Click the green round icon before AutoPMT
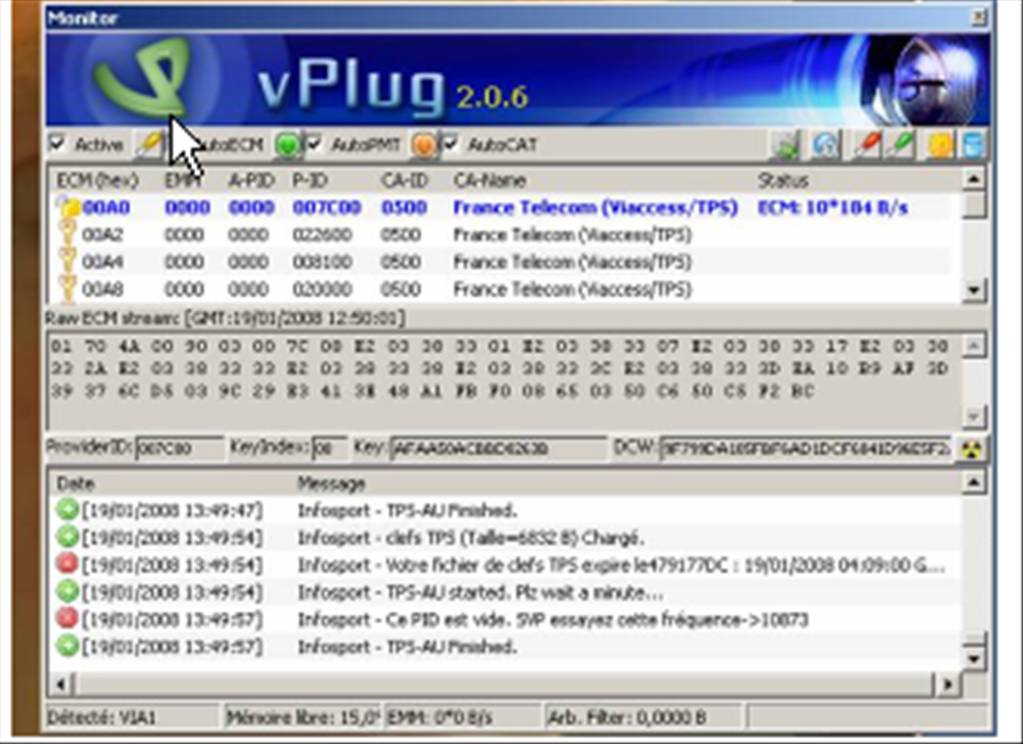This screenshot has width=1023, height=744. point(287,144)
